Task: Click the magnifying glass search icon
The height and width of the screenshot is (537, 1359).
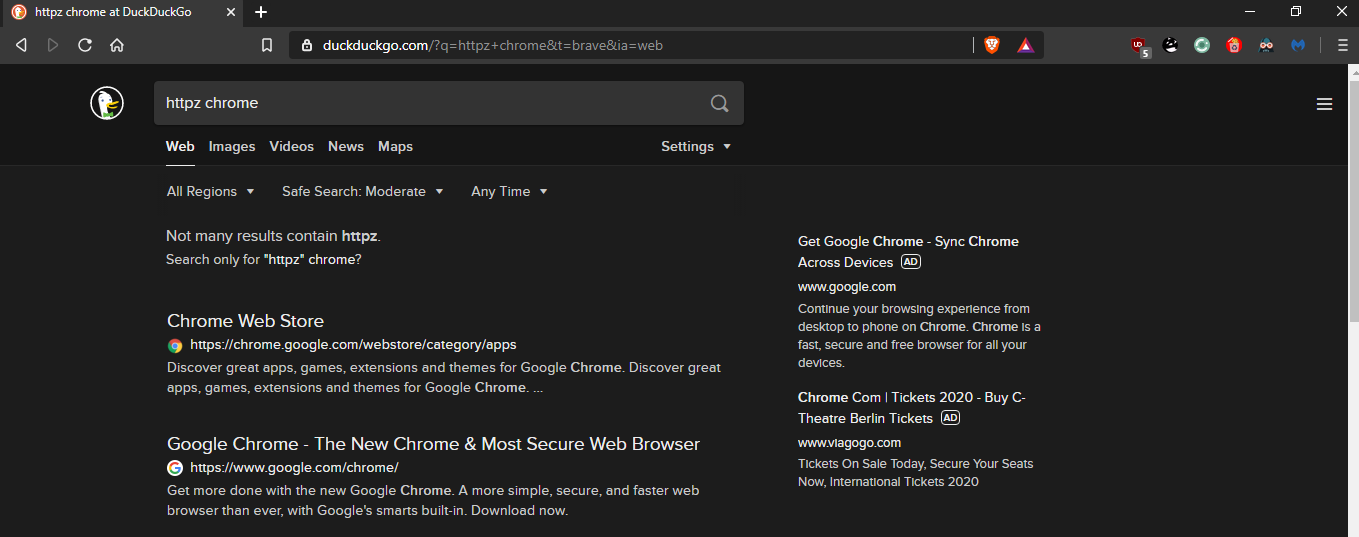Action: (719, 103)
